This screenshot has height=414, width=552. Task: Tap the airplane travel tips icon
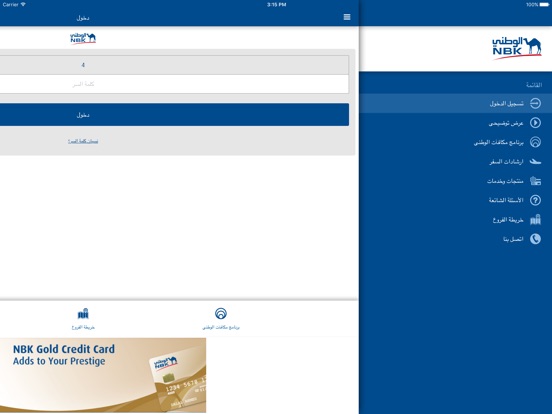tap(535, 162)
